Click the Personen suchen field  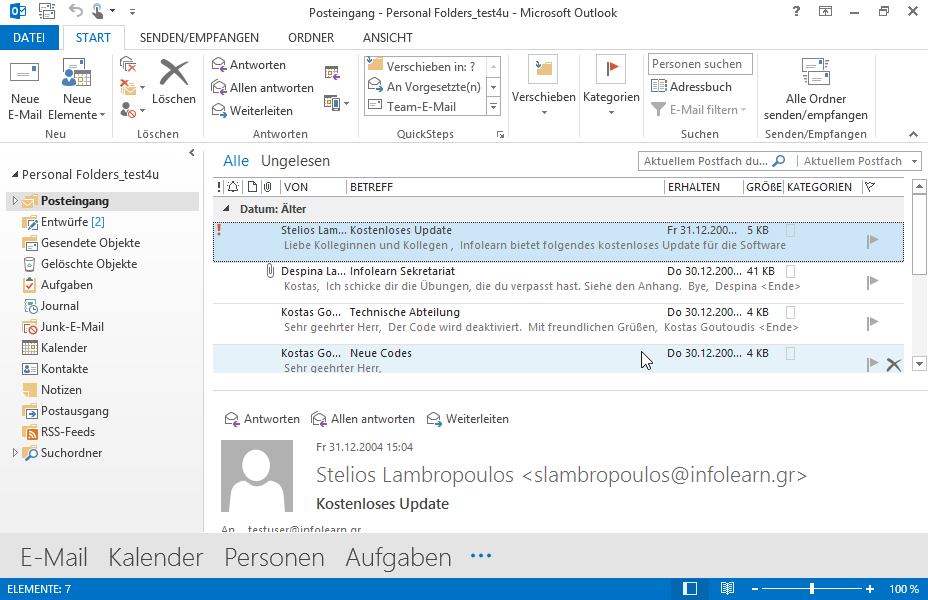(x=700, y=64)
